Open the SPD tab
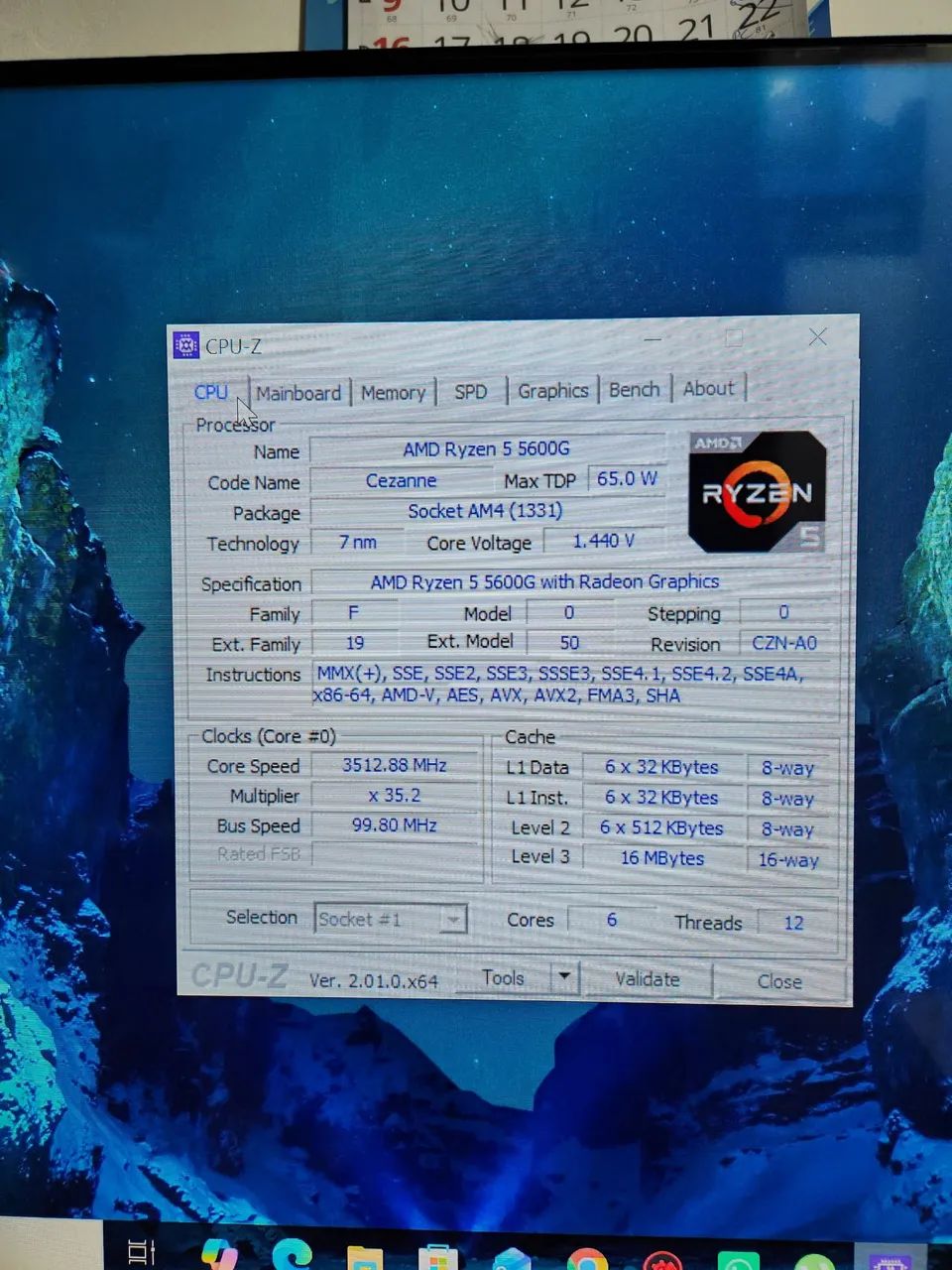Image resolution: width=952 pixels, height=1270 pixels. tap(471, 392)
